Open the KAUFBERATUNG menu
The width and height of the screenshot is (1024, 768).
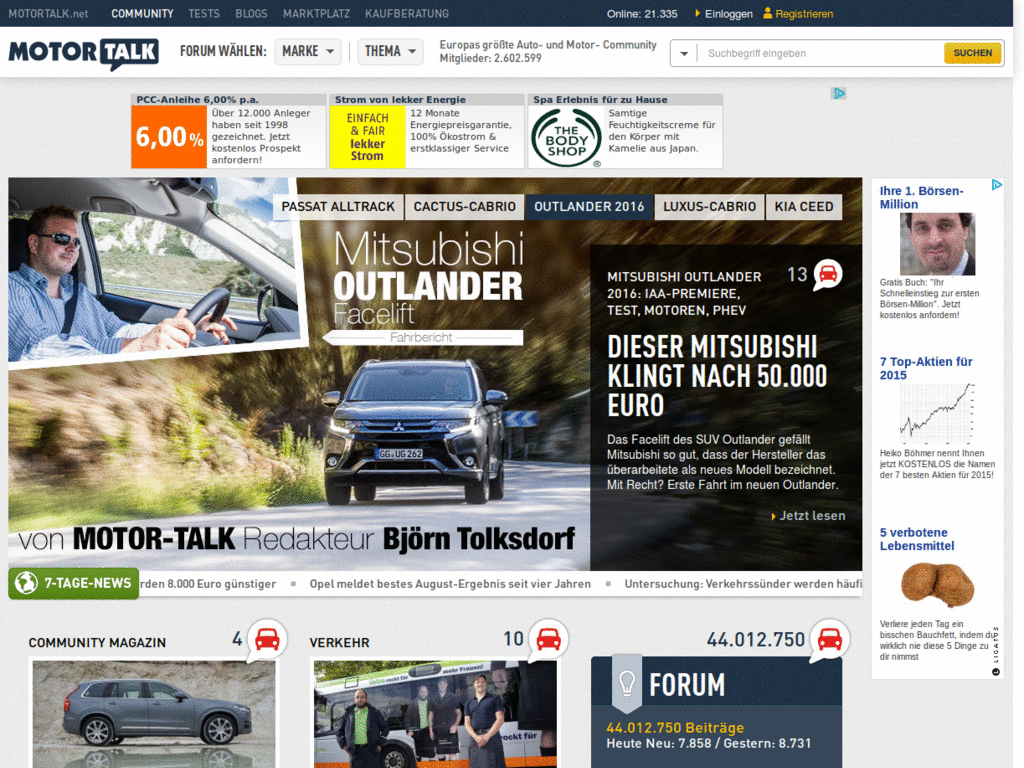(407, 13)
